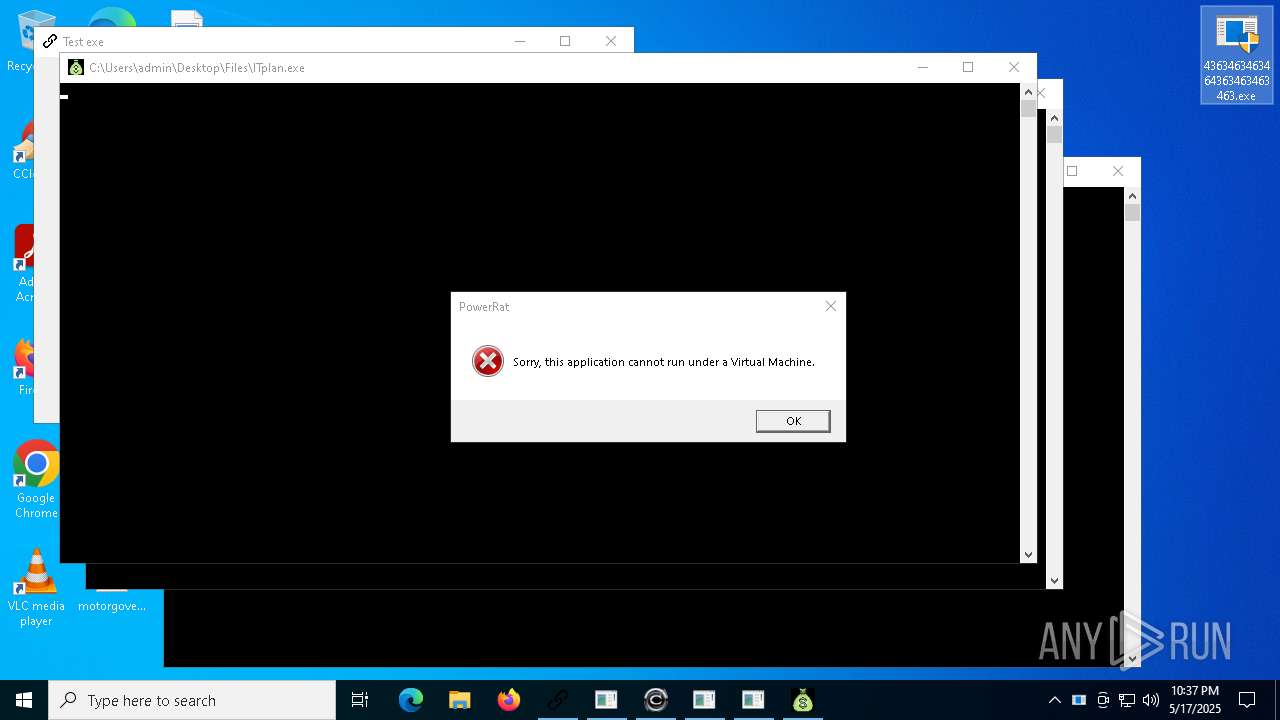Close the rearmost console window
Screen dimensions: 1280x720
click(1118, 171)
